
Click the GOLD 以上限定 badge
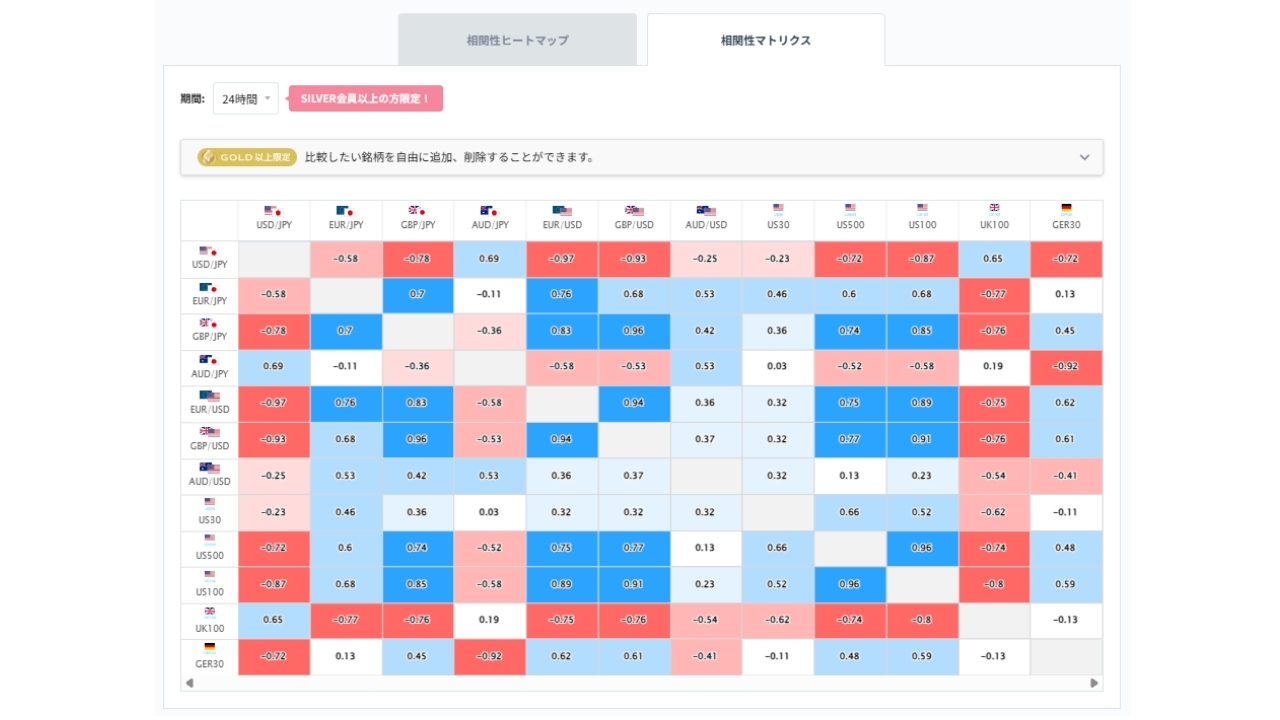(247, 157)
